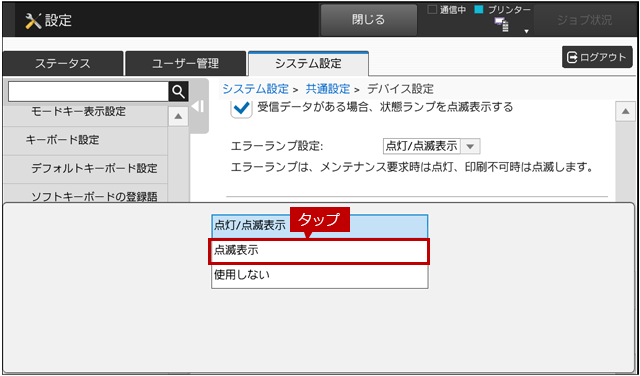
Task: Click the settings wrench icon
Action: coord(33,20)
